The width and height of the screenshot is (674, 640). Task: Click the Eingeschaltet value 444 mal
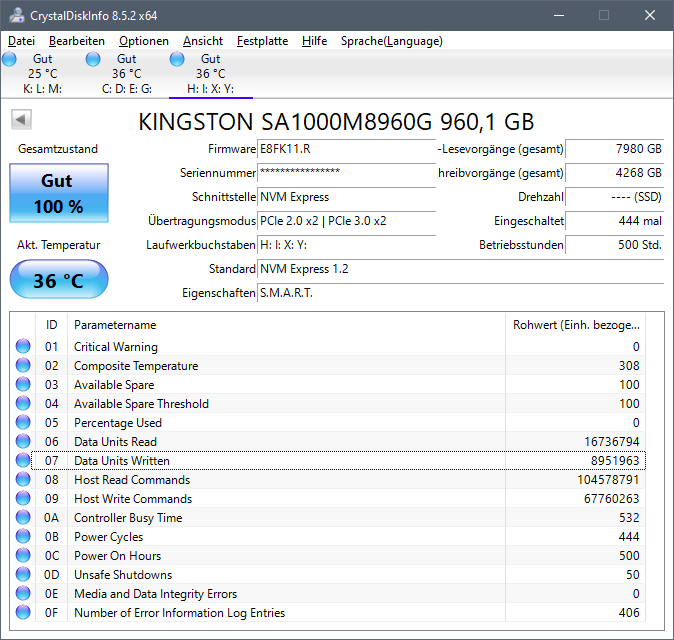(615, 221)
